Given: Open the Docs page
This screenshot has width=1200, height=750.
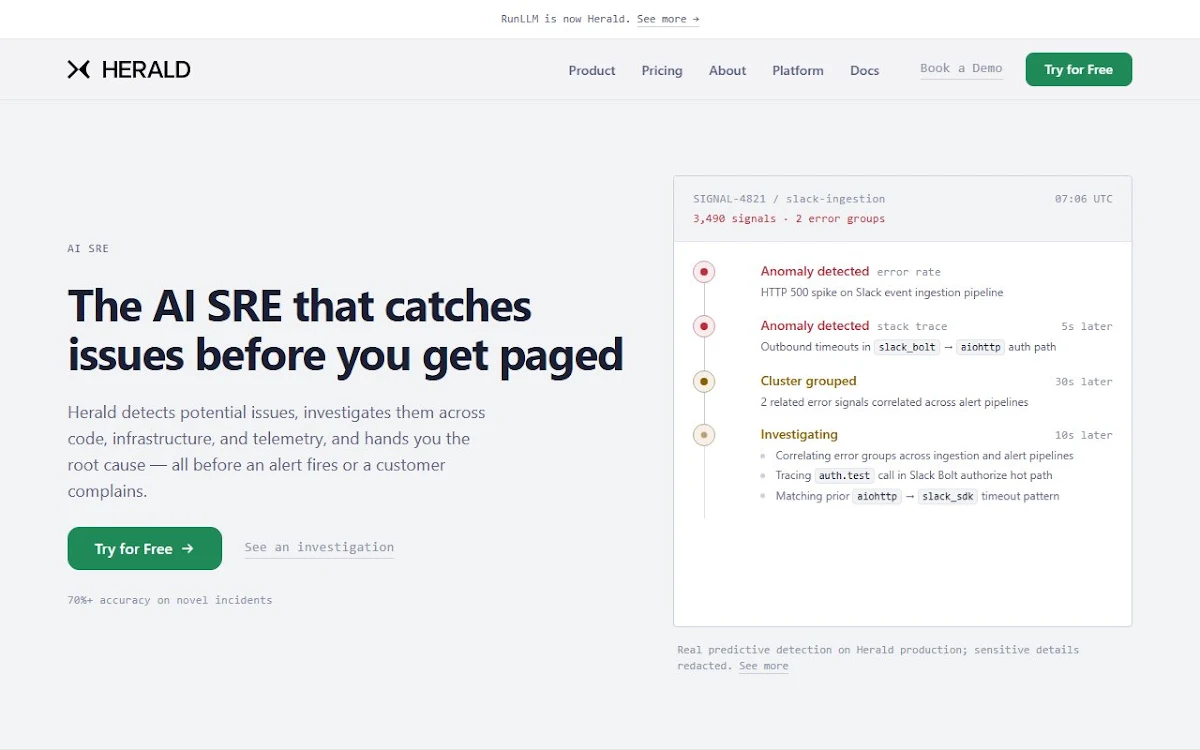Looking at the screenshot, I should [x=864, y=70].
